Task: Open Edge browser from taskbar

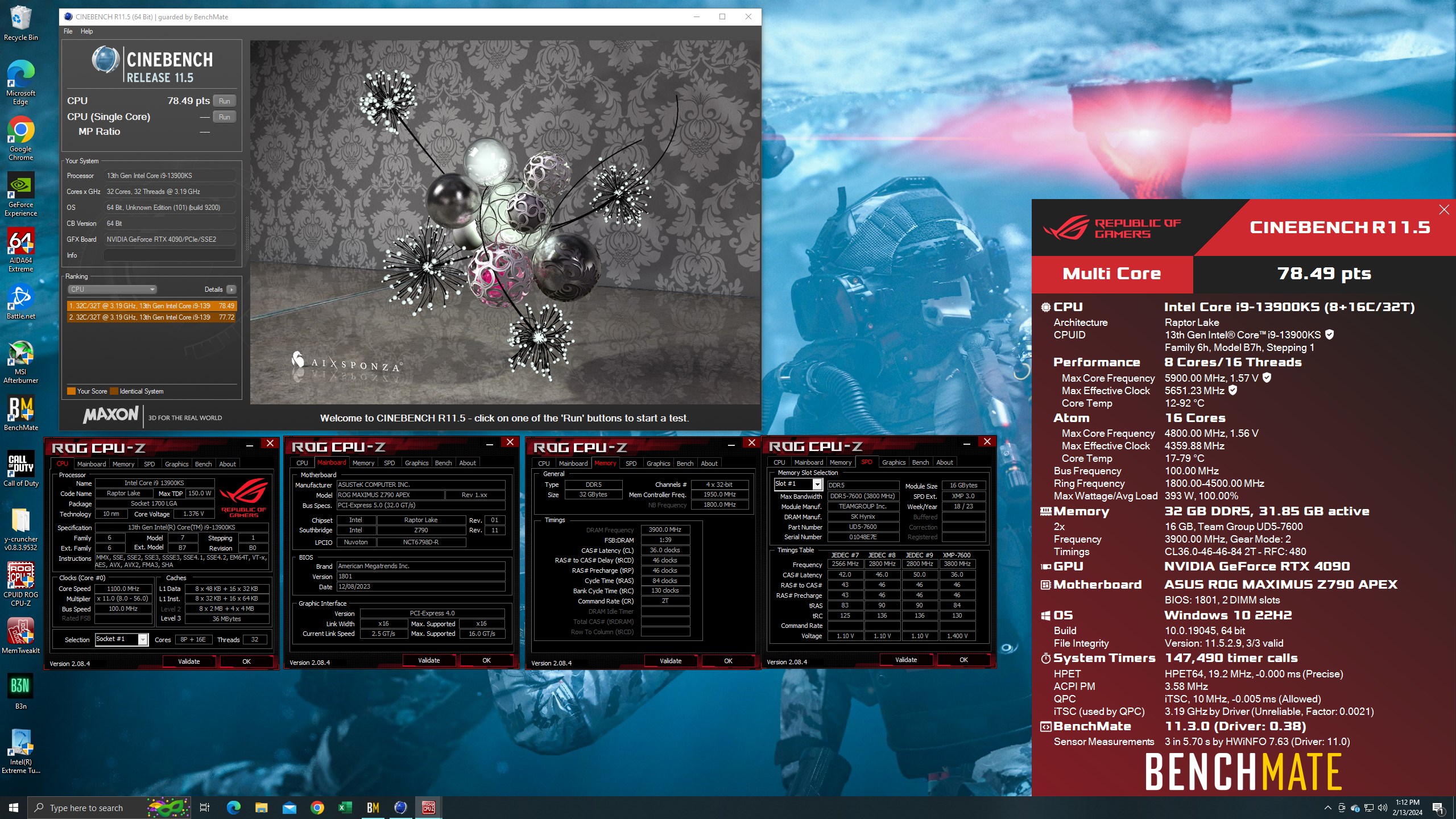Action: coord(233,808)
